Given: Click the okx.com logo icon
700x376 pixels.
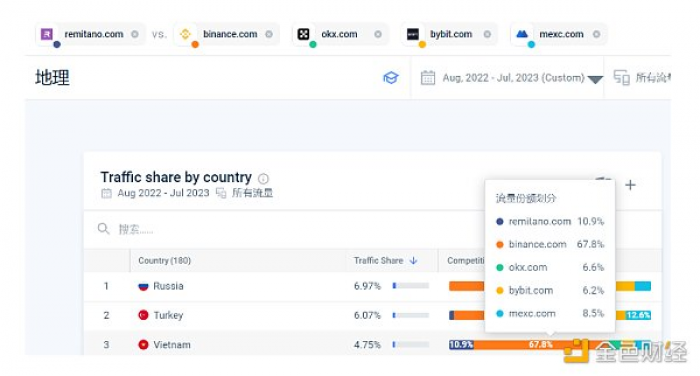Looking at the screenshot, I should tap(304, 34).
